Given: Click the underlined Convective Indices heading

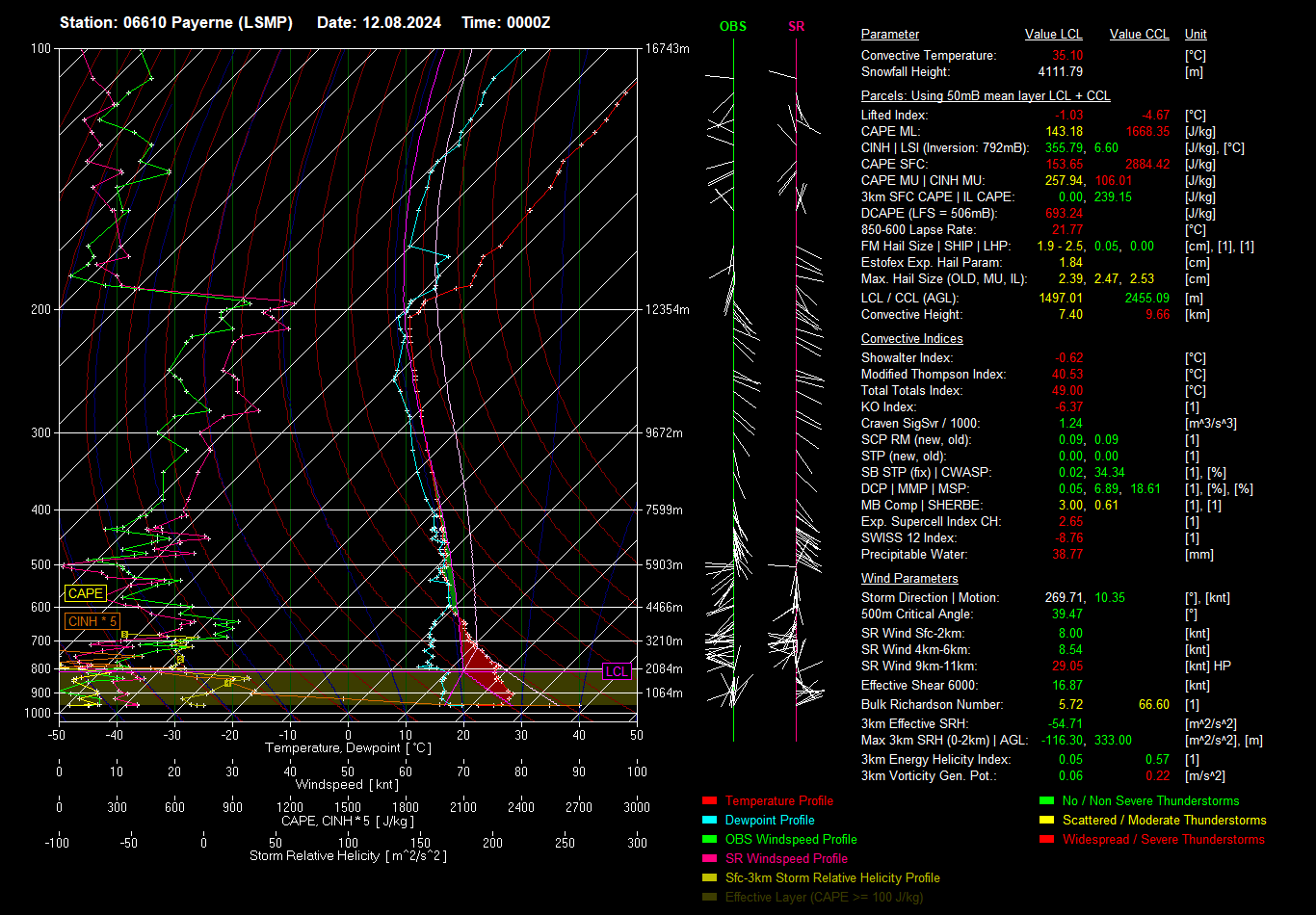Looking at the screenshot, I should [x=911, y=339].
